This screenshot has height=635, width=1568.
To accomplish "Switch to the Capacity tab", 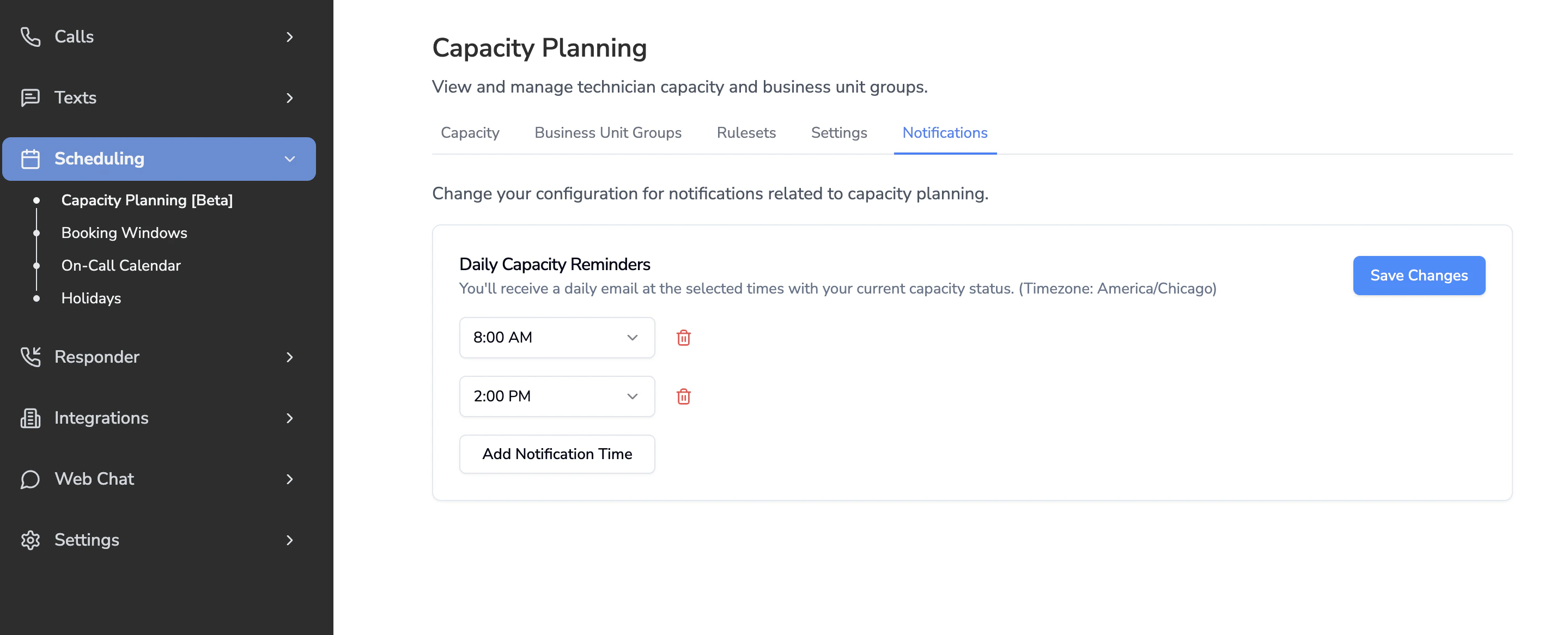I will coord(469,132).
